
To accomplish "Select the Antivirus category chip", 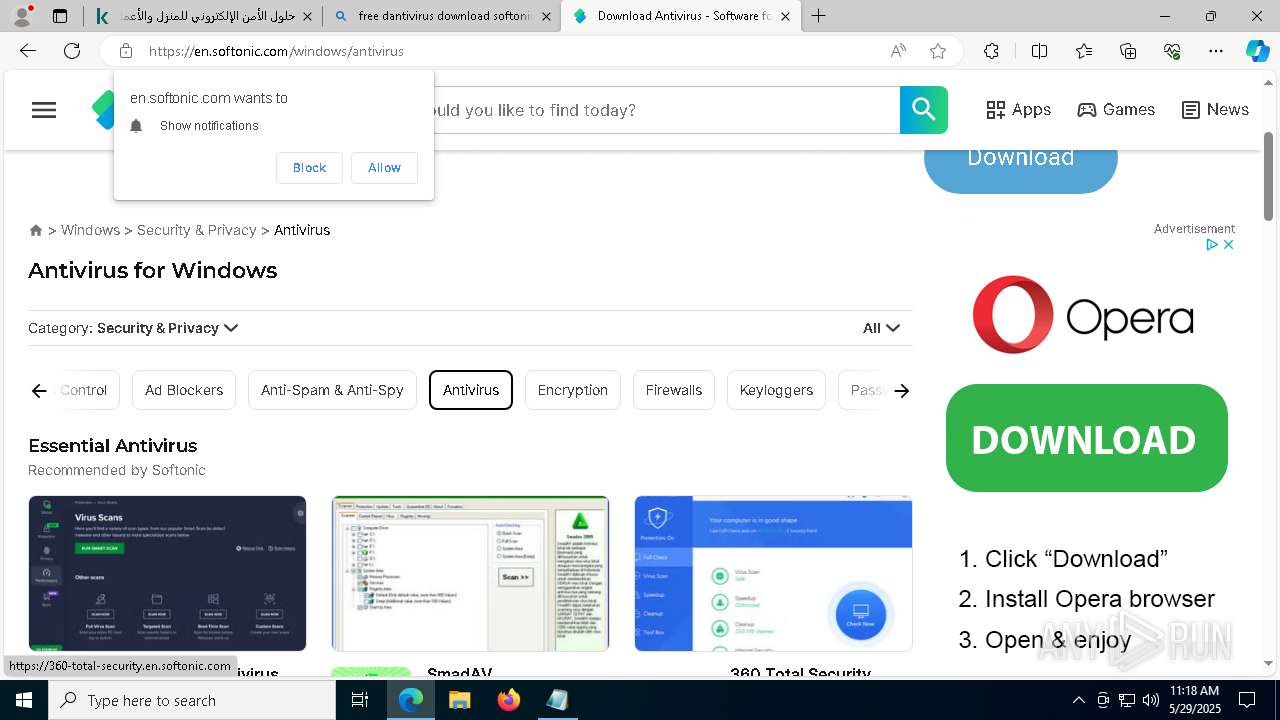I will (471, 390).
